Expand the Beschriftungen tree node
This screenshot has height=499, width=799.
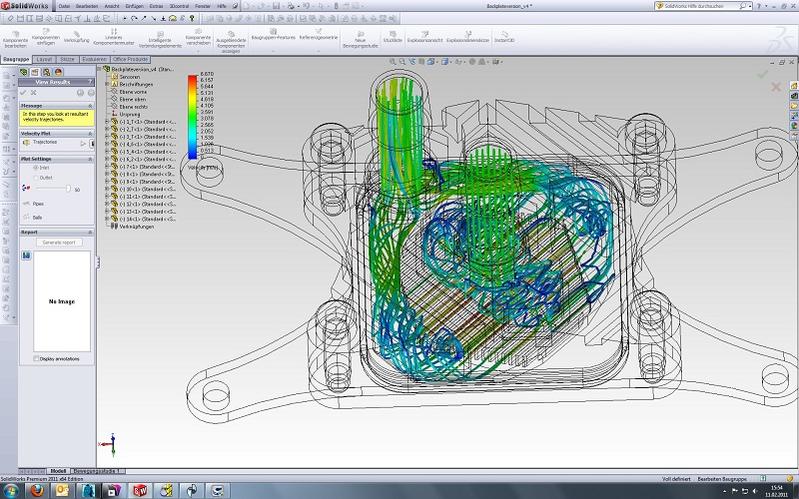click(107, 84)
